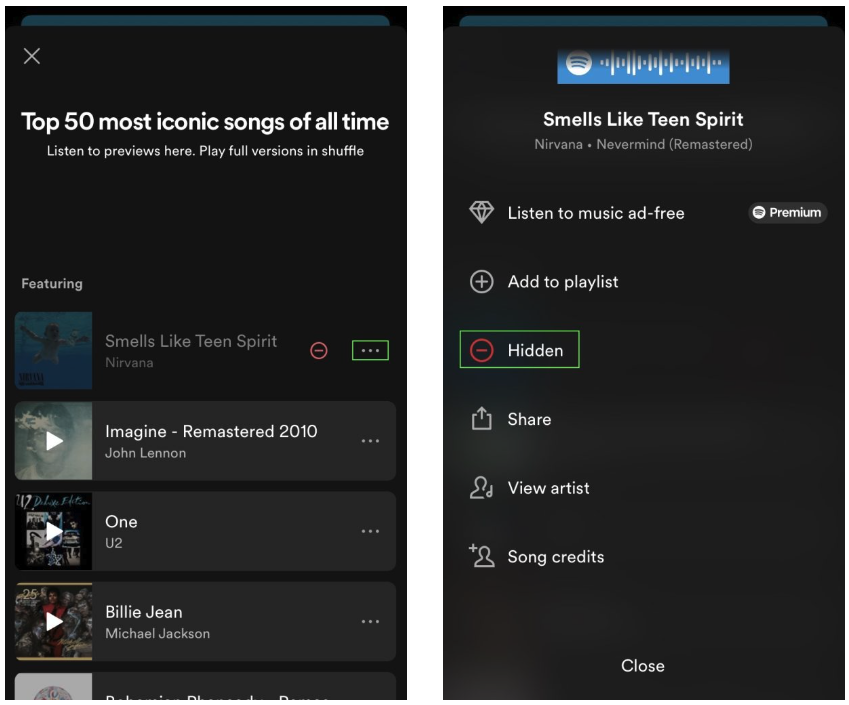Click the diamond ad-free icon
849x705 pixels.
coord(482,213)
